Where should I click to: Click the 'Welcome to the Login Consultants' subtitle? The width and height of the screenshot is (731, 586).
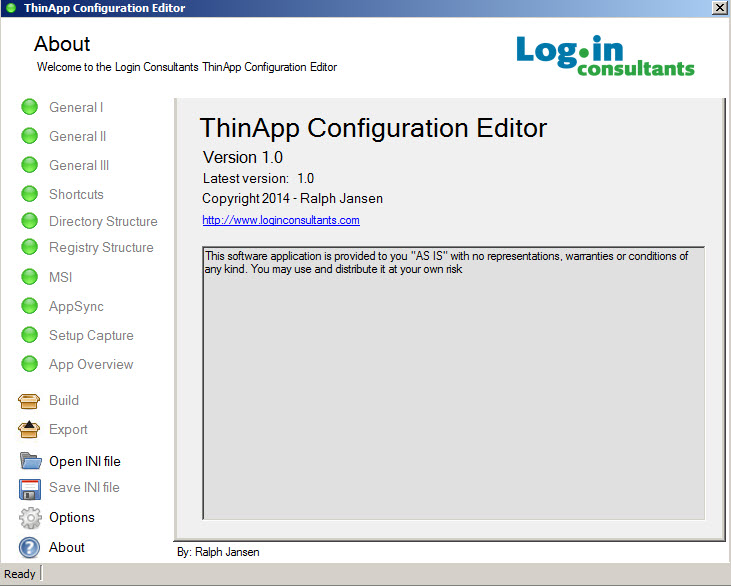[x=186, y=67]
